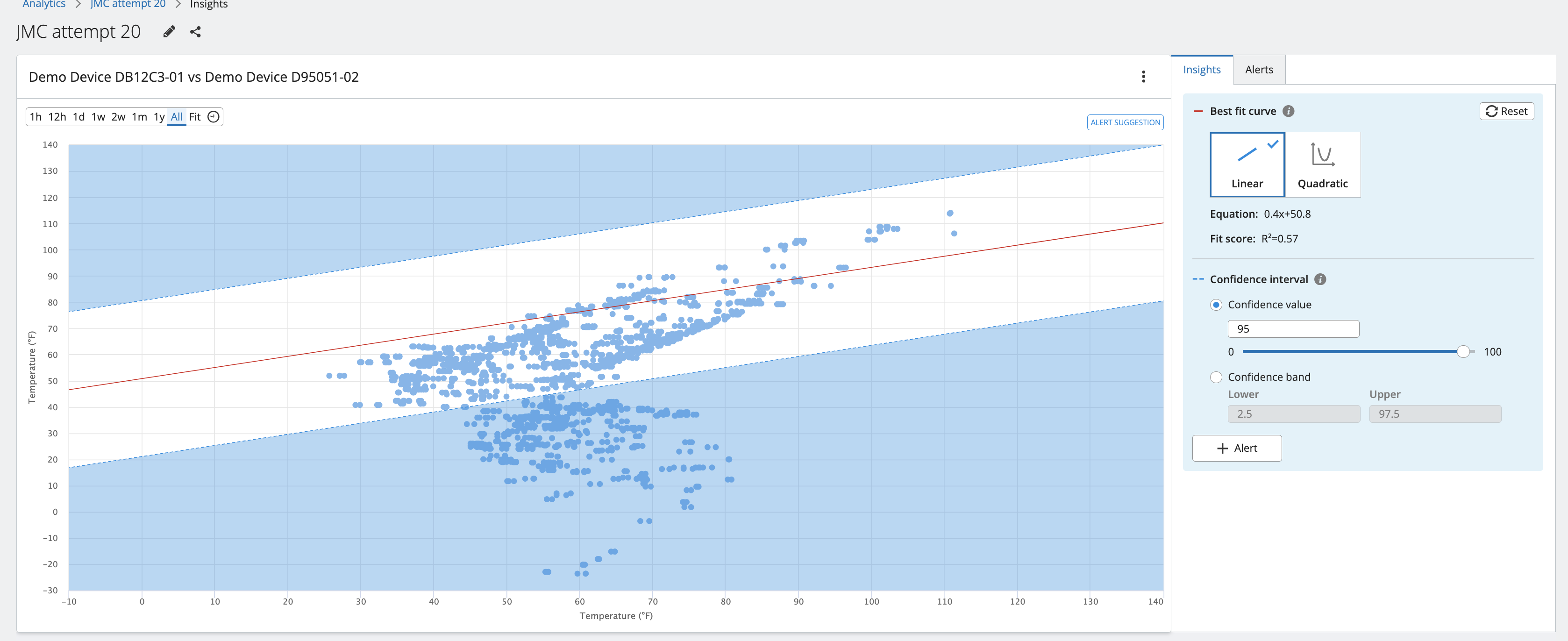Screen dimensions: 1568x641
Task: Open the chart three-dot options menu
Action: (x=1143, y=77)
